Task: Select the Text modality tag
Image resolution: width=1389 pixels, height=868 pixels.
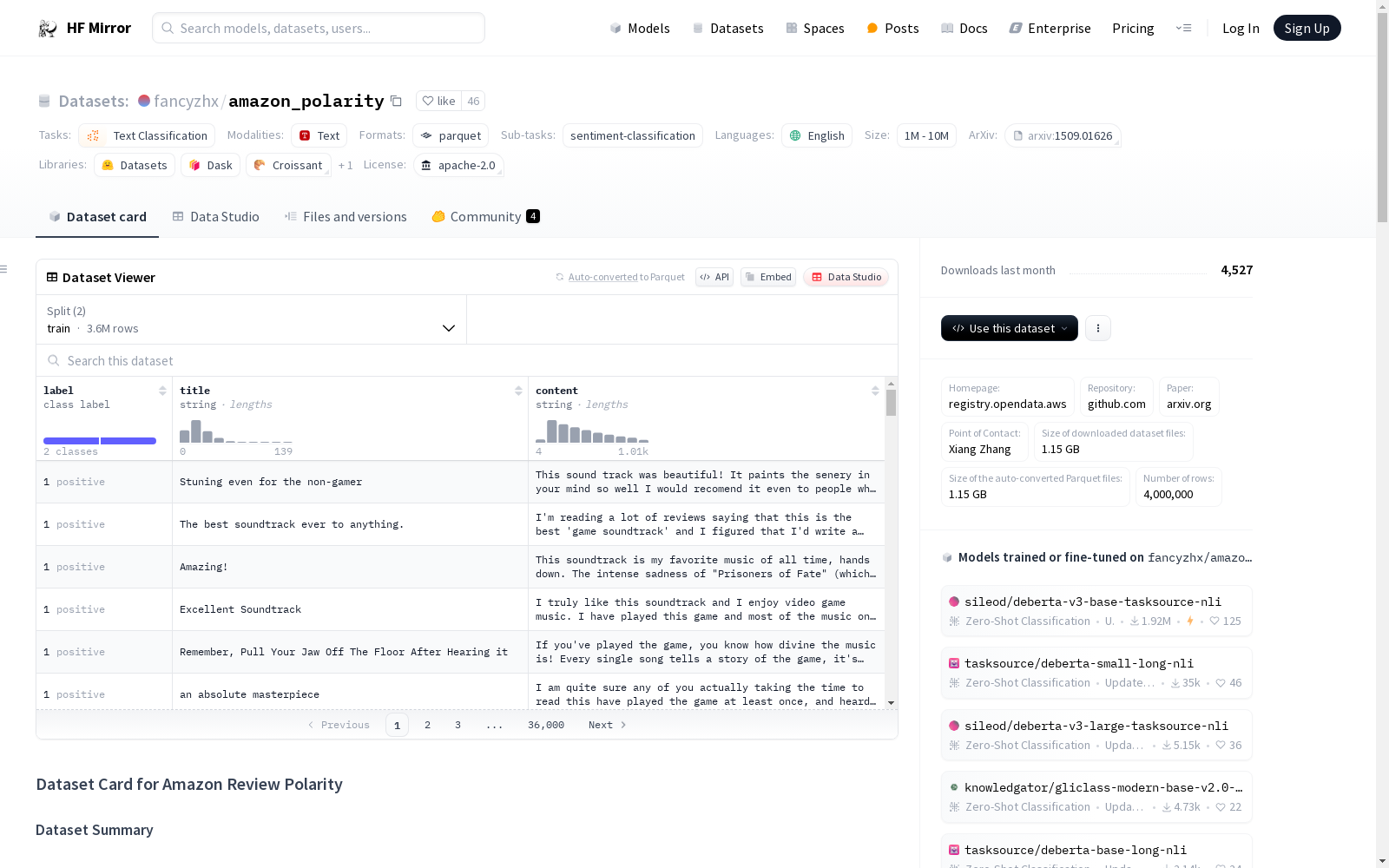Action: pos(319,135)
